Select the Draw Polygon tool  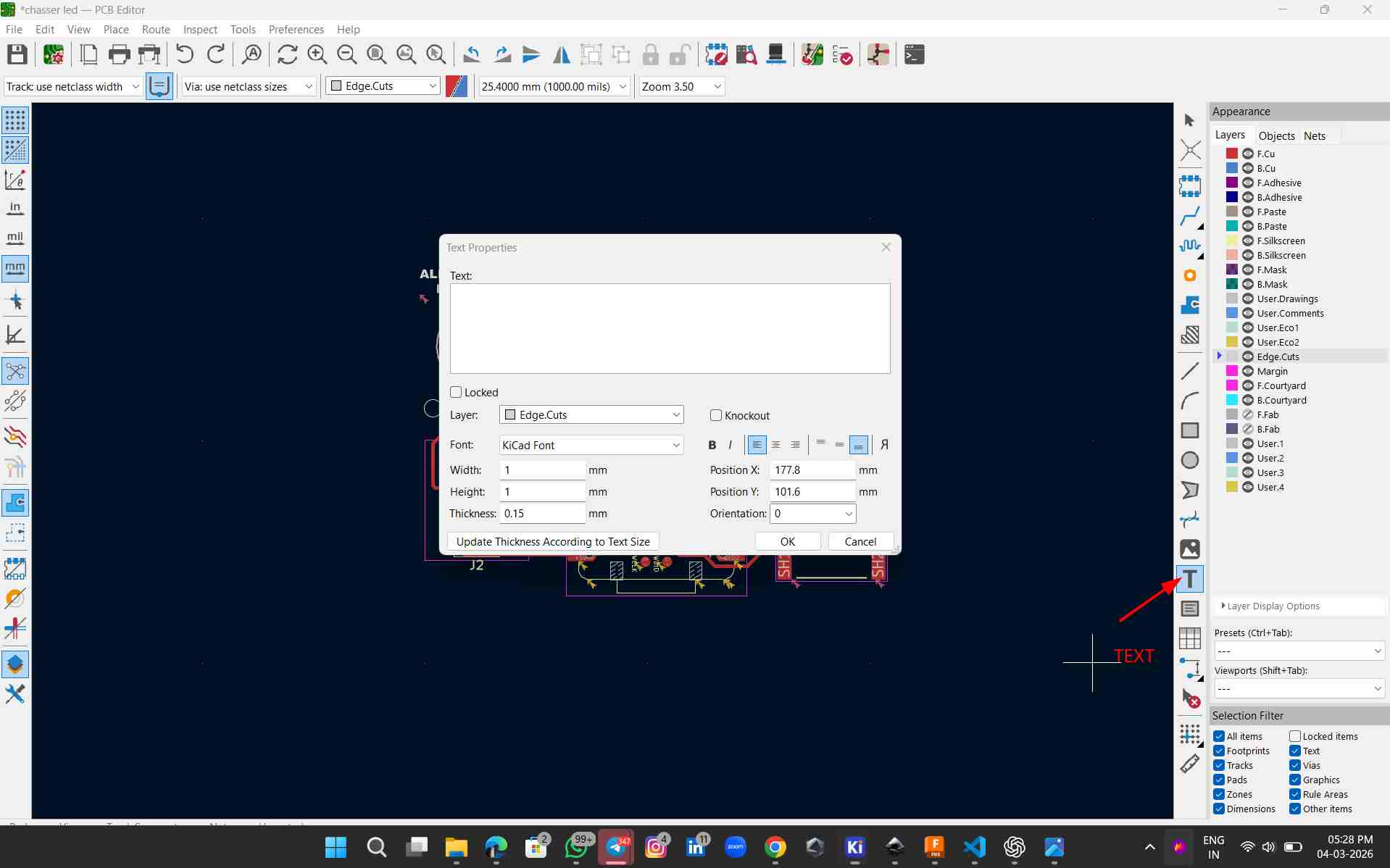1190,490
